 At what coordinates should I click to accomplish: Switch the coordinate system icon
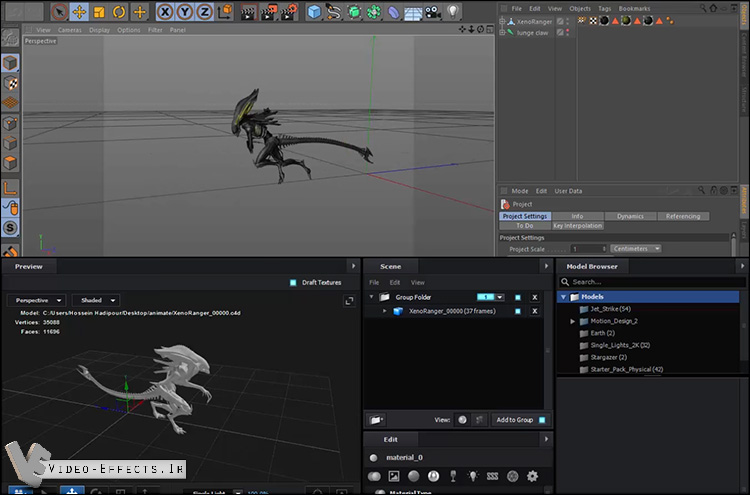coord(225,12)
